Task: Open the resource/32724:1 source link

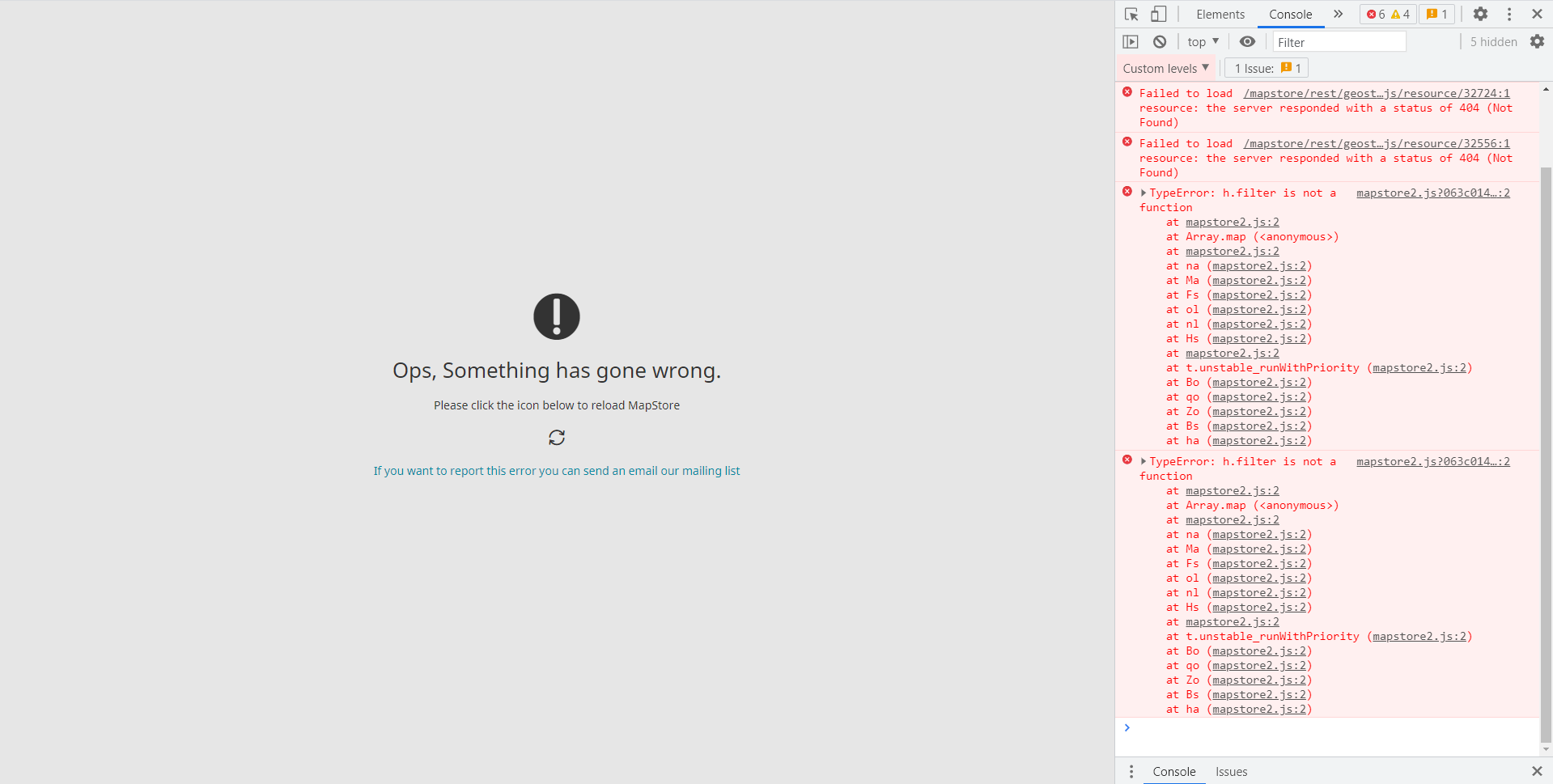Action: point(1377,93)
